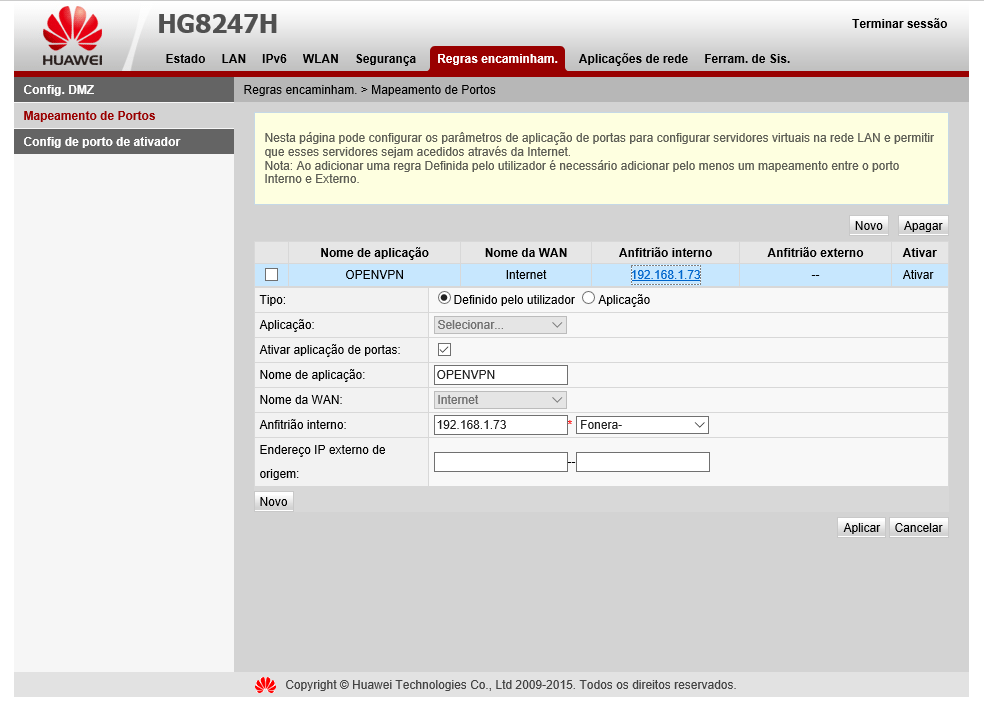Viewport: 984px width, 721px height.
Task: Click the small Huawei logo in footer
Action: [x=265, y=685]
